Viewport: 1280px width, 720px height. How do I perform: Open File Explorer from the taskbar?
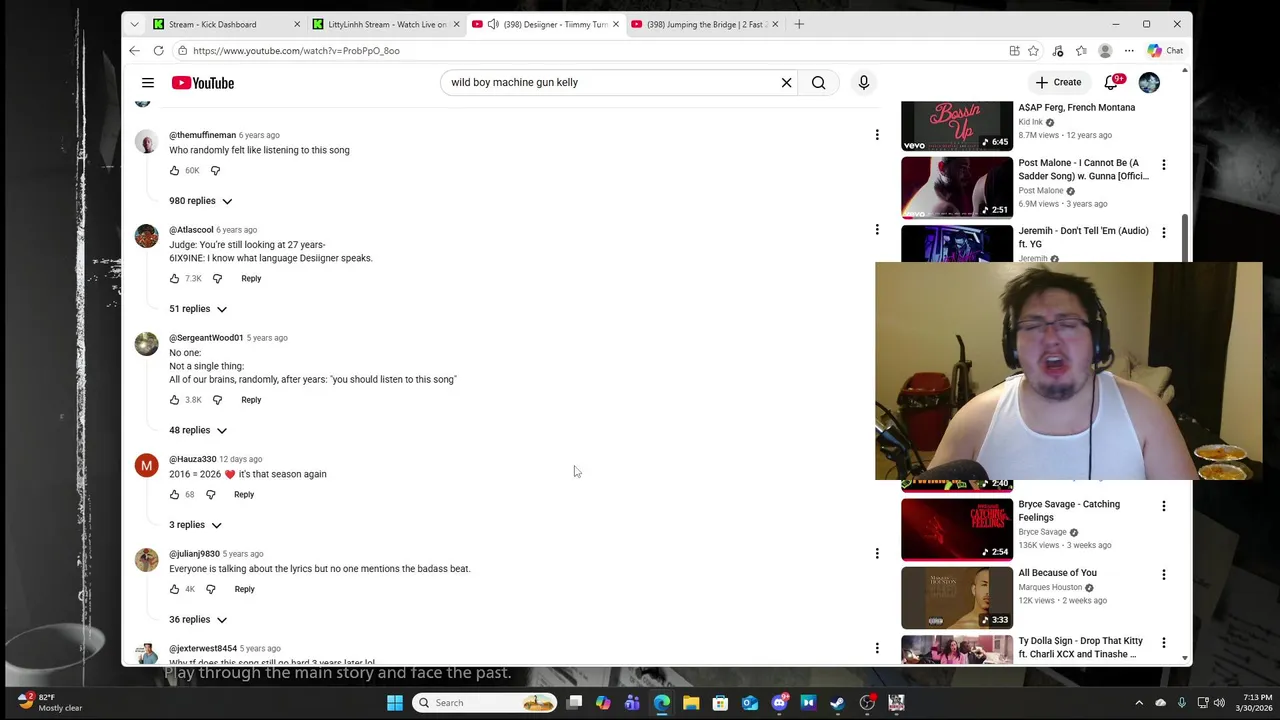(x=691, y=703)
